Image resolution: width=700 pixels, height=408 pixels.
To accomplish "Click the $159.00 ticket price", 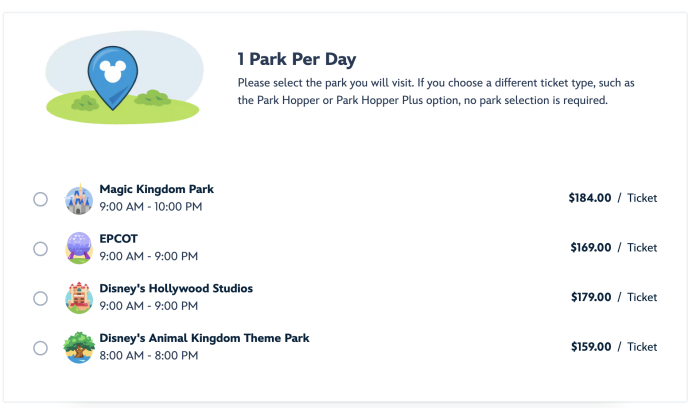I will 590,347.
